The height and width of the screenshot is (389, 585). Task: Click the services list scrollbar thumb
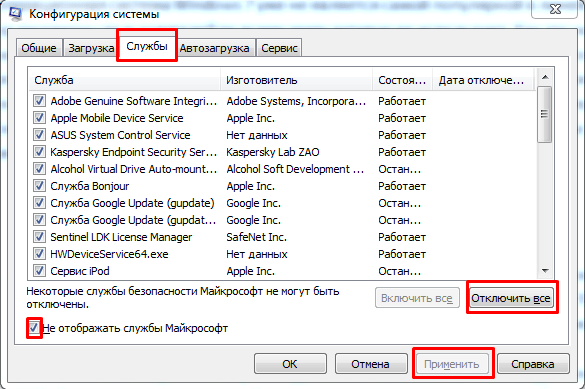(x=545, y=114)
